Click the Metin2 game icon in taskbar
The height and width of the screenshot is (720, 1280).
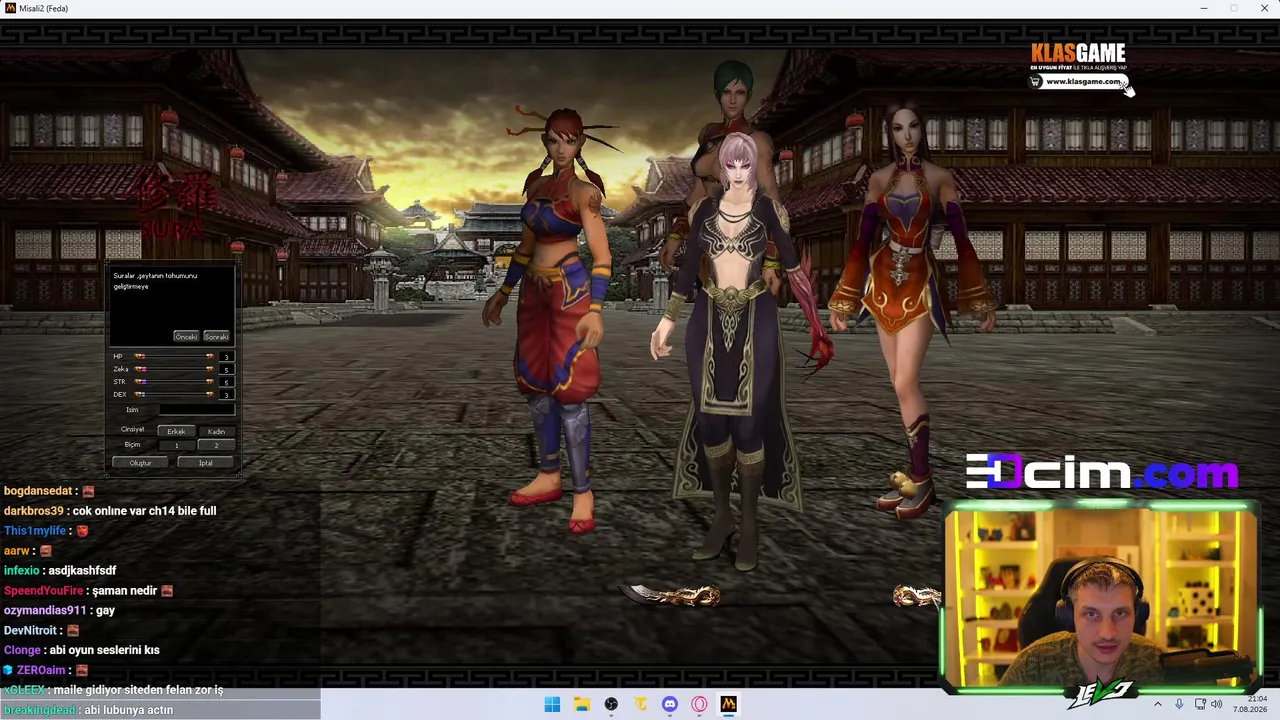(x=728, y=704)
